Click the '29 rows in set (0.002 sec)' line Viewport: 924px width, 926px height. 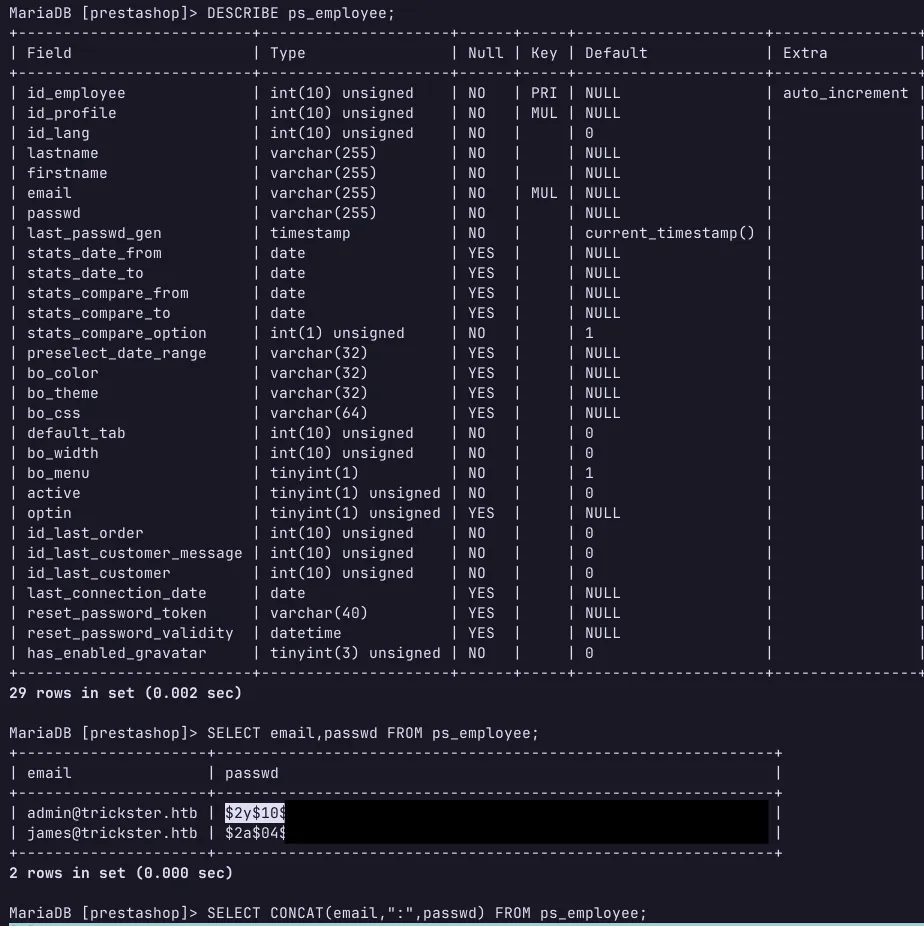[126, 693]
